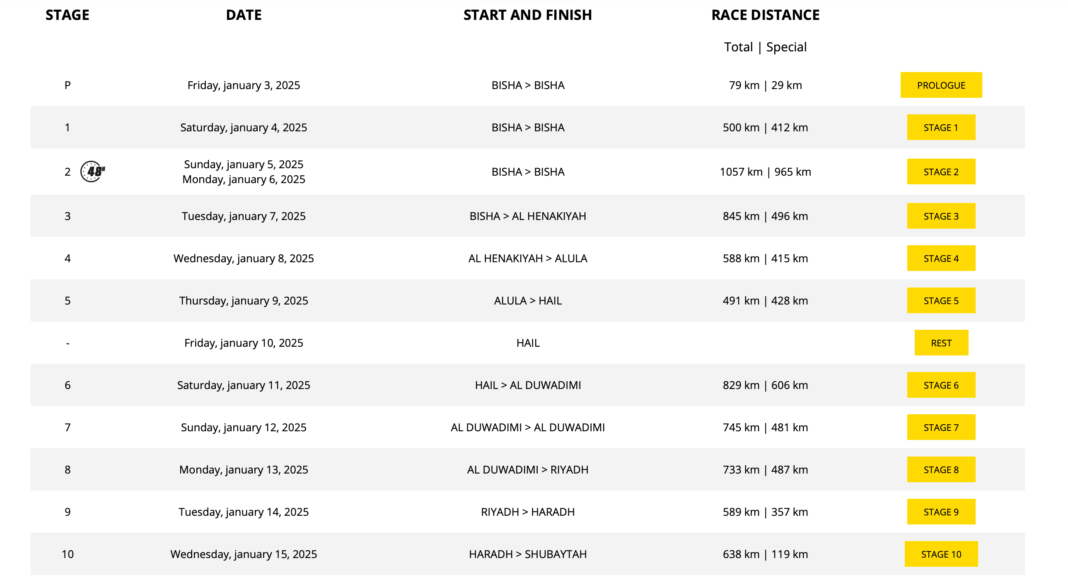Click the STAGE 4 yellow button
Image resolution: width=1068 pixels, height=580 pixels.
(941, 258)
